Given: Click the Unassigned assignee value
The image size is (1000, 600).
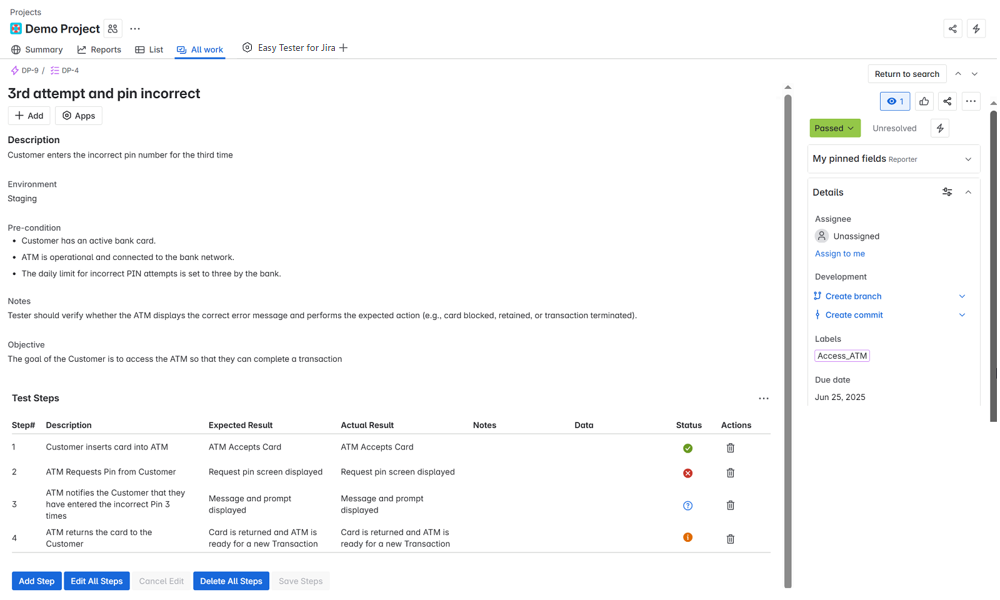Looking at the screenshot, I should coord(856,237).
